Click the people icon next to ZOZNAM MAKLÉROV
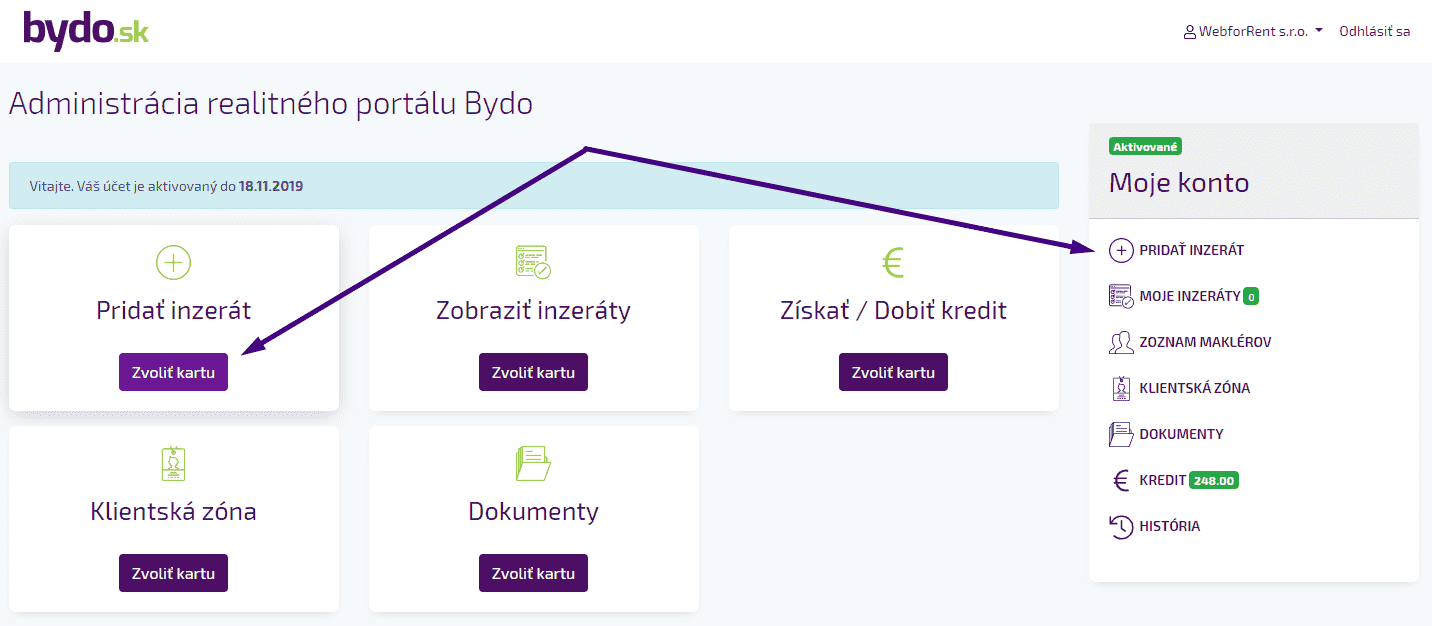This screenshot has width=1432, height=626. (1122, 342)
